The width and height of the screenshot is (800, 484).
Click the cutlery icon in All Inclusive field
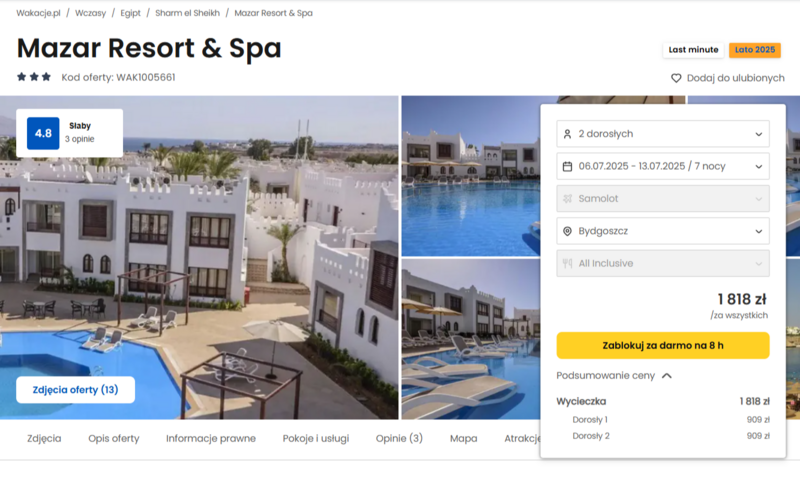tap(567, 264)
